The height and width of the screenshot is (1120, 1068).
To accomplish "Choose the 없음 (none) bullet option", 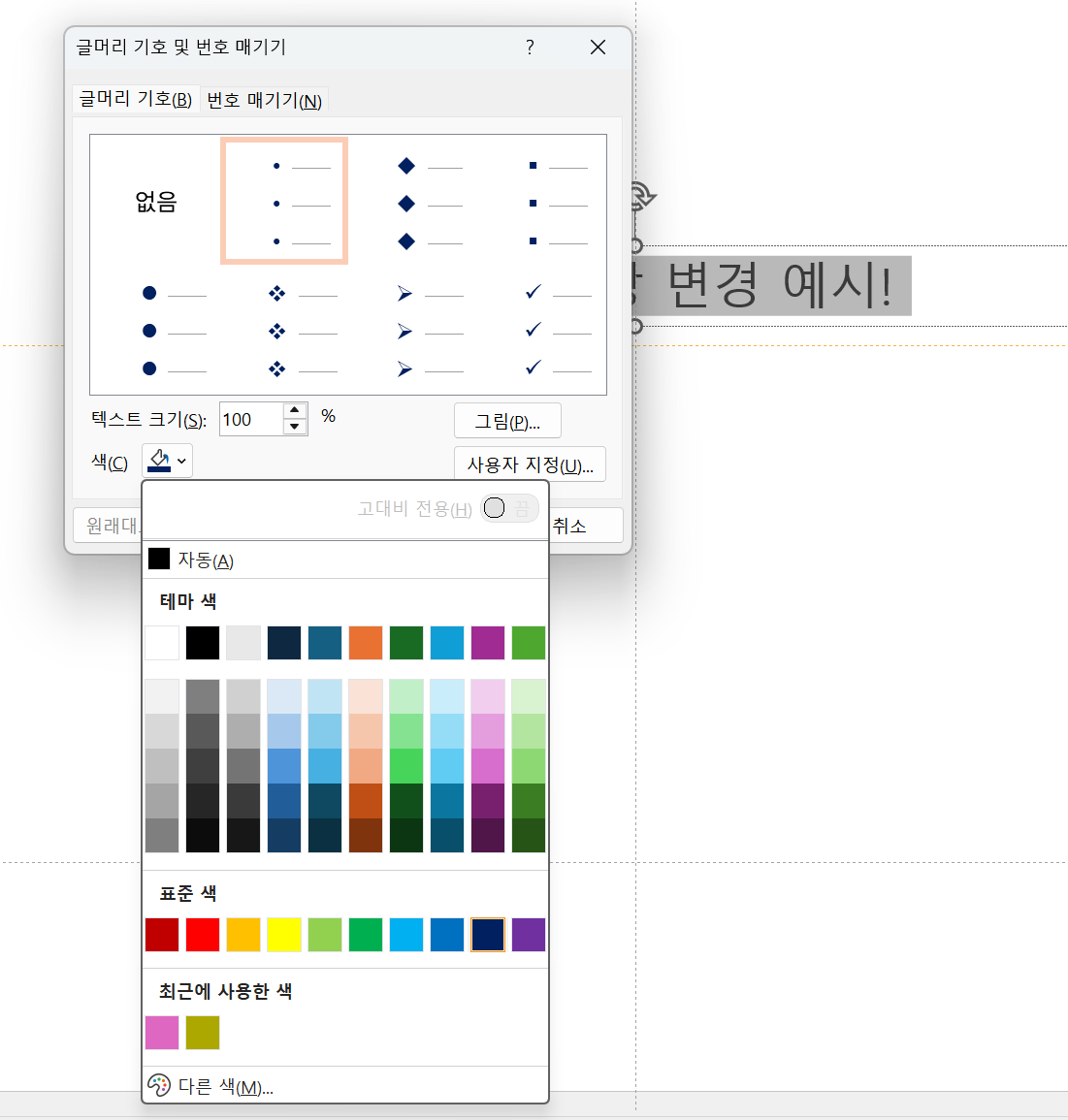I will 156,202.
